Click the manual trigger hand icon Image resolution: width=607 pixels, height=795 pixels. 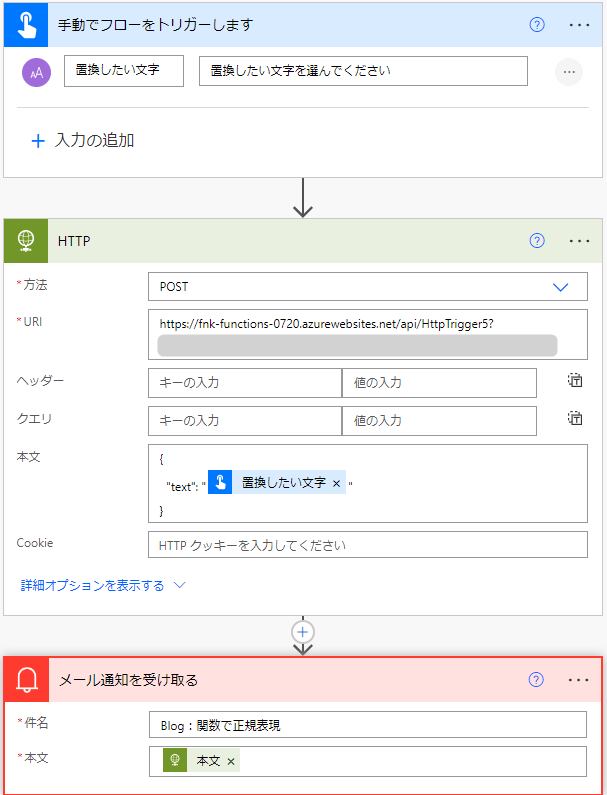click(x=26, y=25)
